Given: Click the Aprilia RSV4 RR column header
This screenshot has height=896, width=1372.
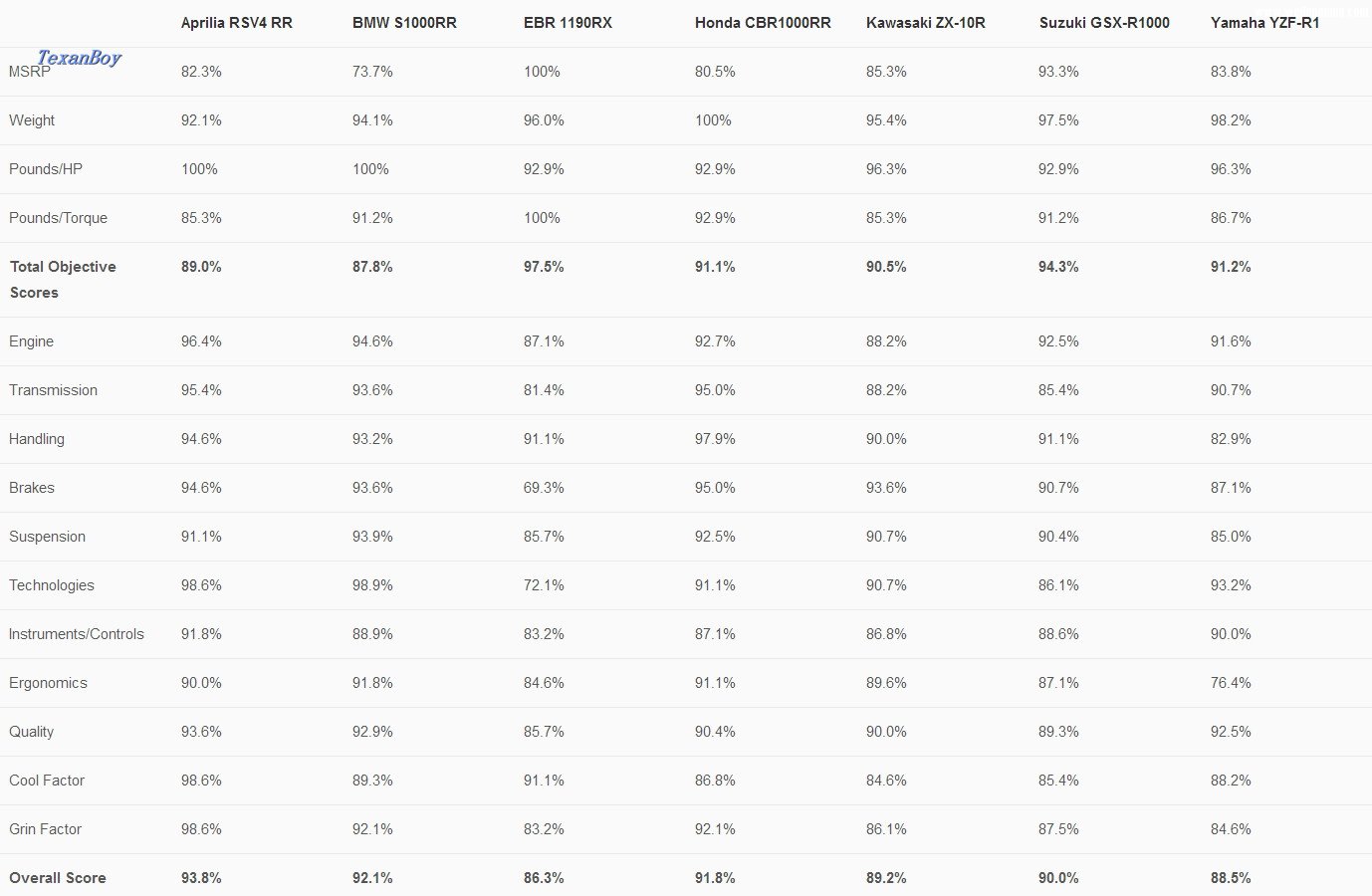Looking at the screenshot, I should (x=236, y=23).
